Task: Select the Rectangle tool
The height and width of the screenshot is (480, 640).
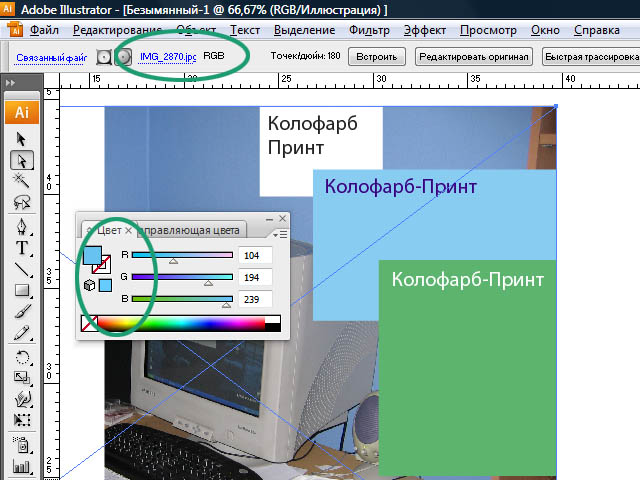Action: (21, 291)
